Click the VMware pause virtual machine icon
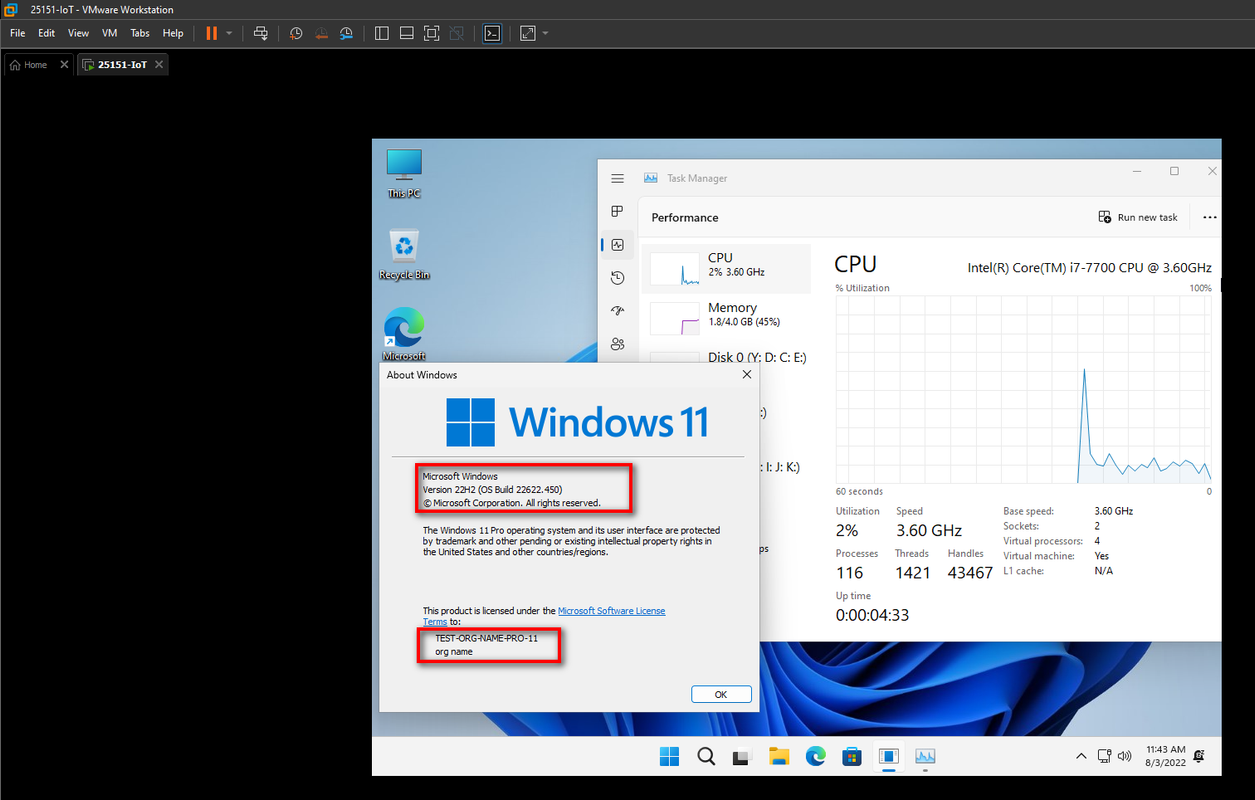Screen dimensions: 1255x800 click(x=211, y=33)
